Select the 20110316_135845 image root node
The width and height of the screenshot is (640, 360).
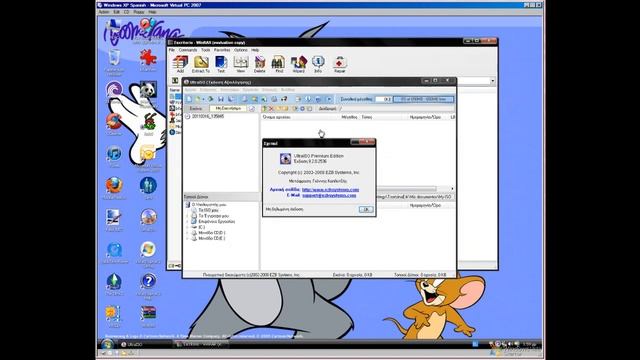(x=208, y=117)
